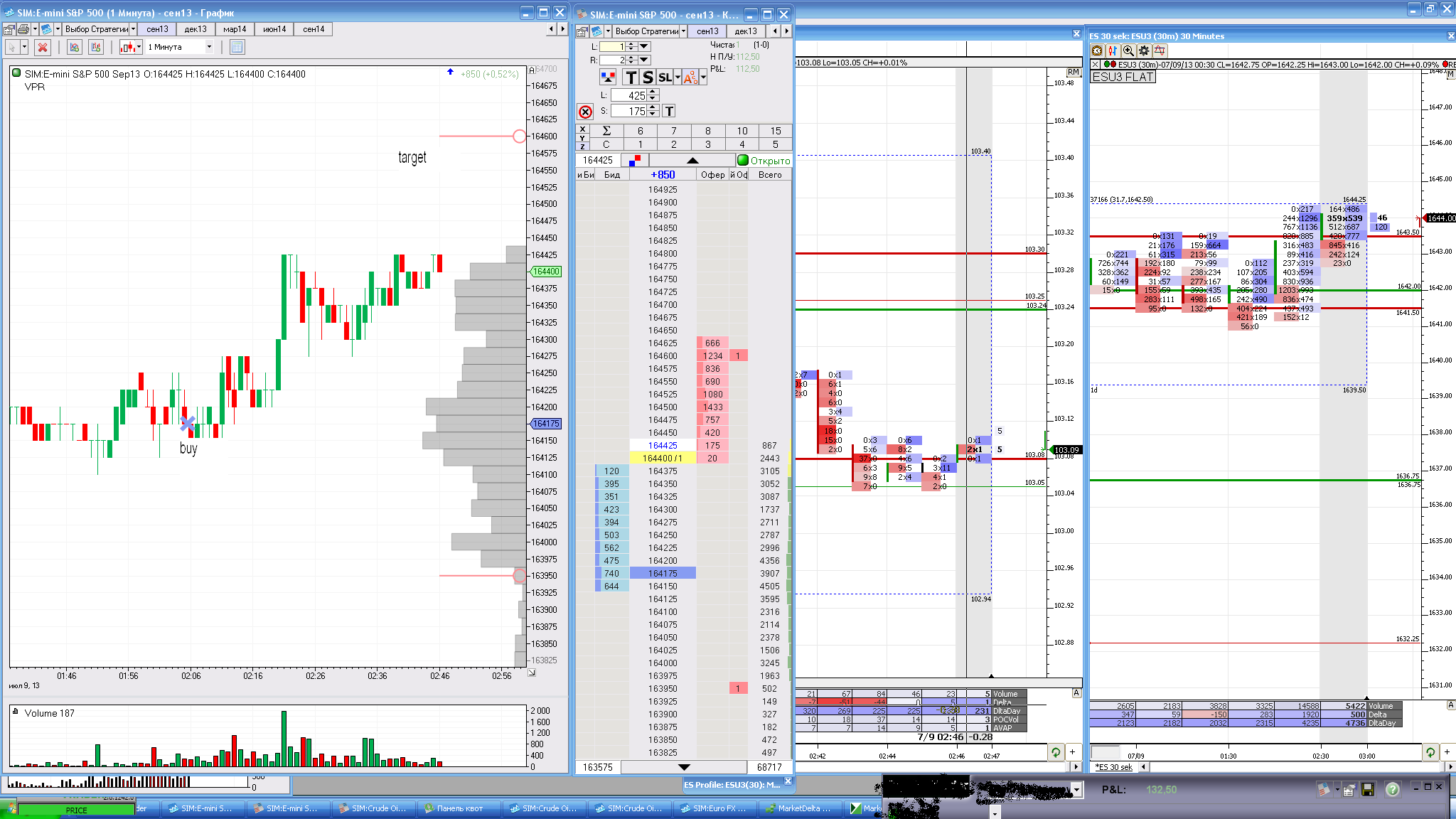Click the refresh icon under ES 30 sek chart

tap(1430, 752)
